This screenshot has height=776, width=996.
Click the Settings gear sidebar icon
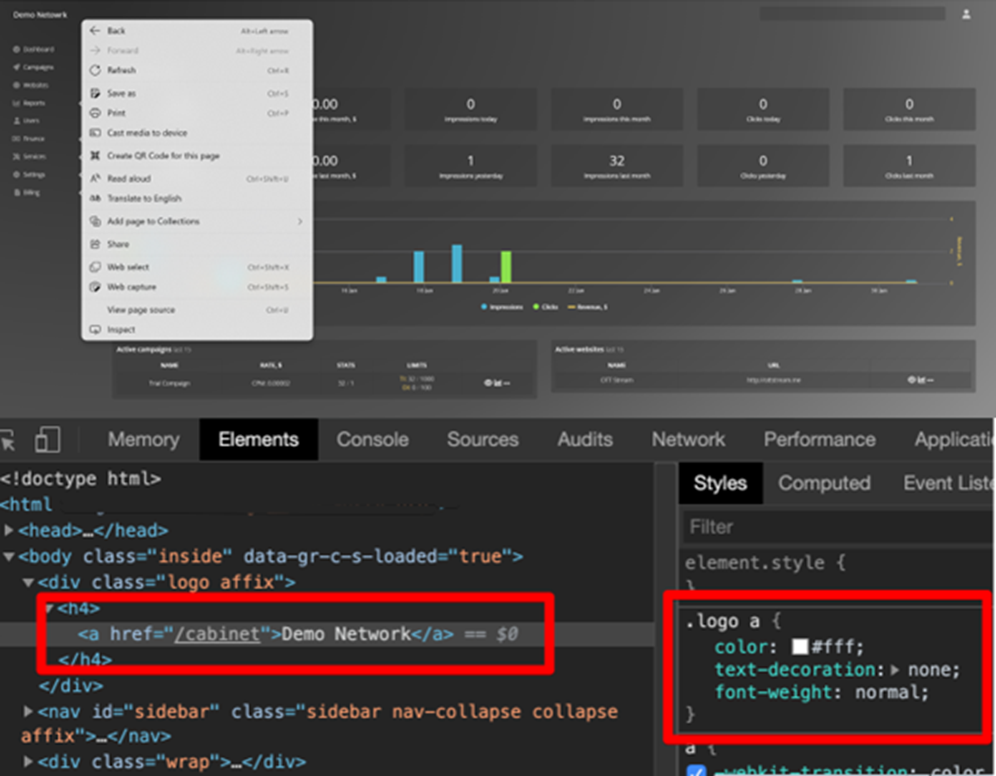pyautogui.click(x=17, y=175)
